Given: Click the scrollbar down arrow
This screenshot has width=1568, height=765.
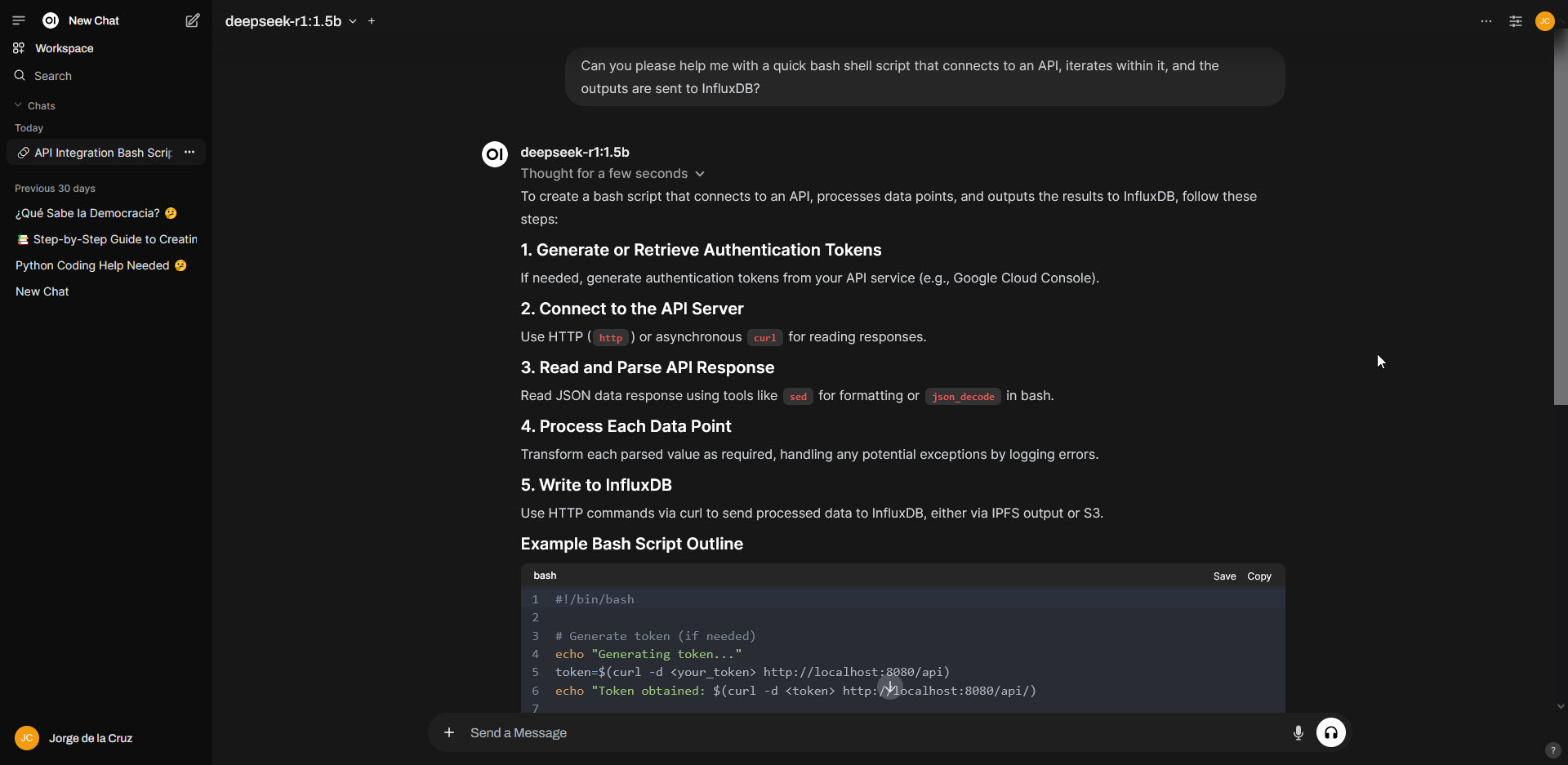Looking at the screenshot, I should pyautogui.click(x=1561, y=706).
